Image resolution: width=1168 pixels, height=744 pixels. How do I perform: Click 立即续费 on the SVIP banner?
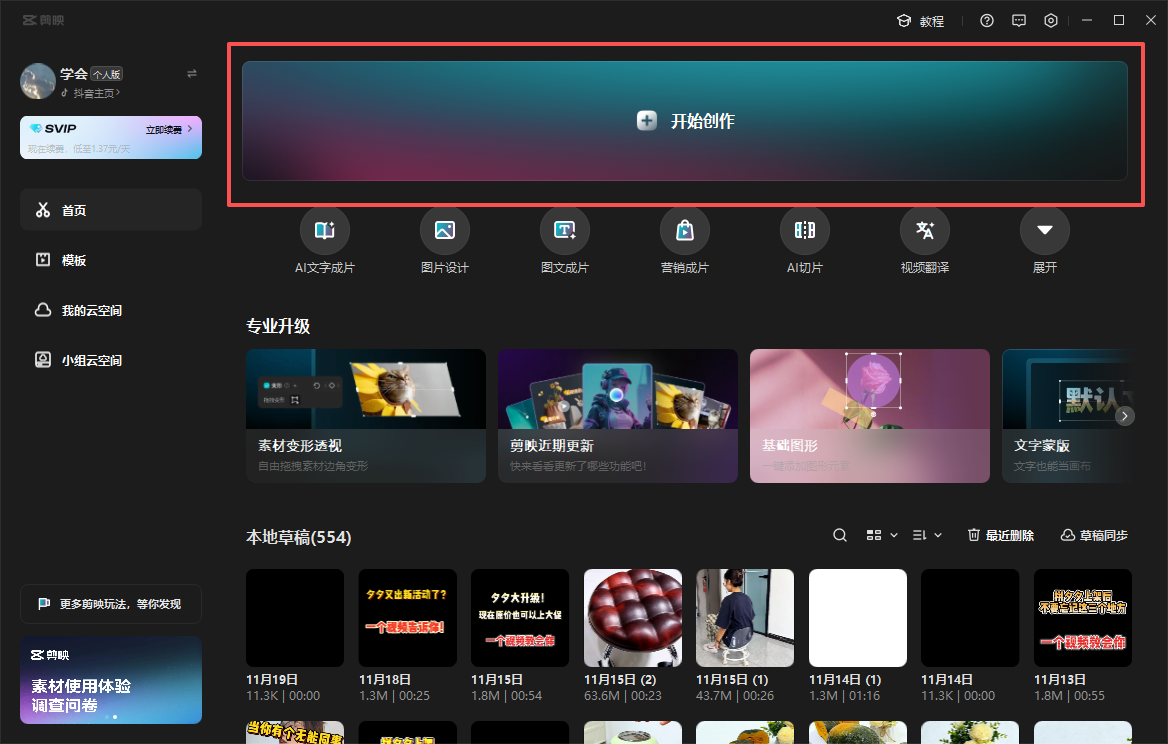tap(168, 130)
